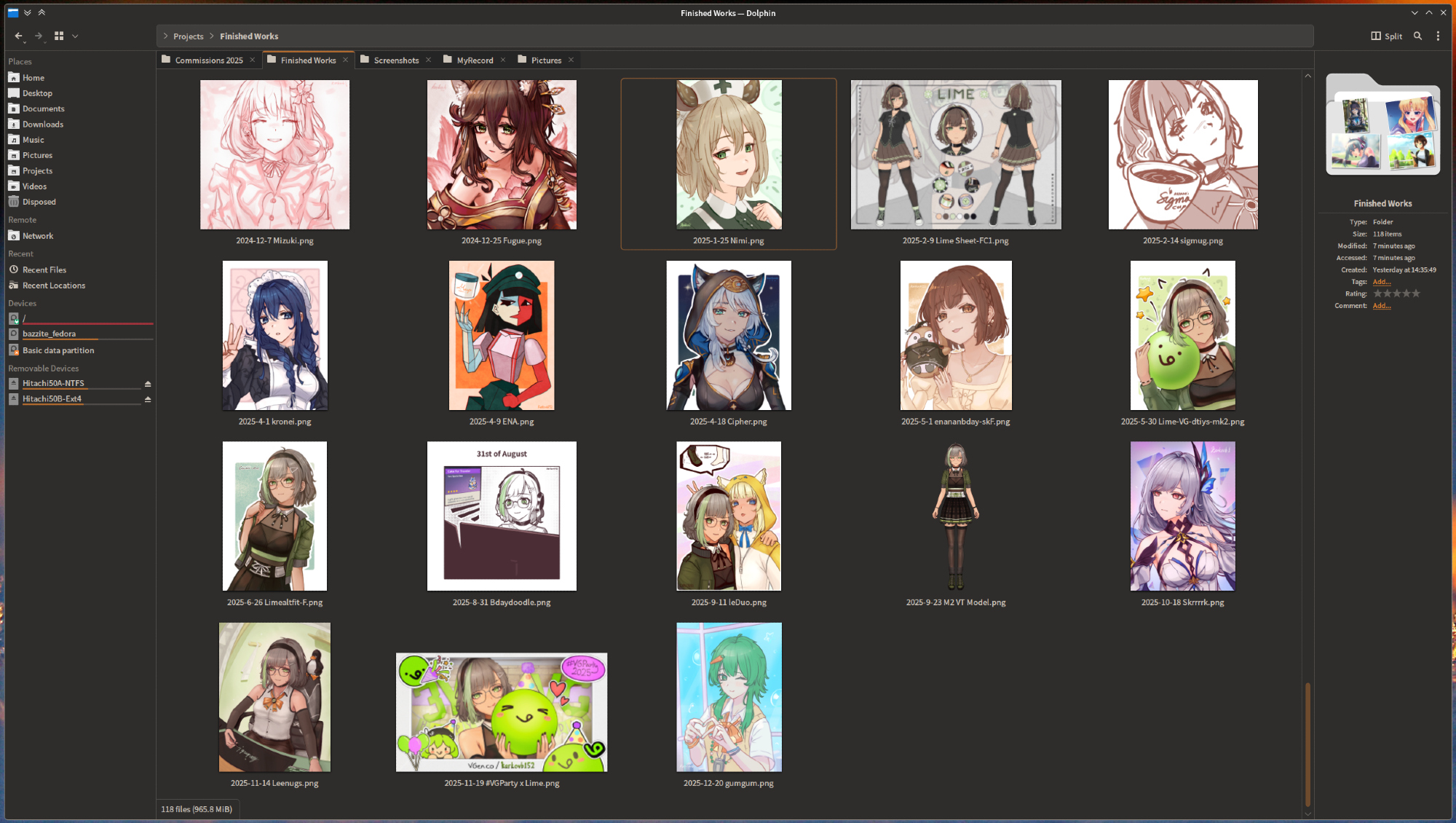Viewport: 1456px width, 823px height.
Task: Eject the Hitachi50B-Ext4 drive
Action: (148, 399)
